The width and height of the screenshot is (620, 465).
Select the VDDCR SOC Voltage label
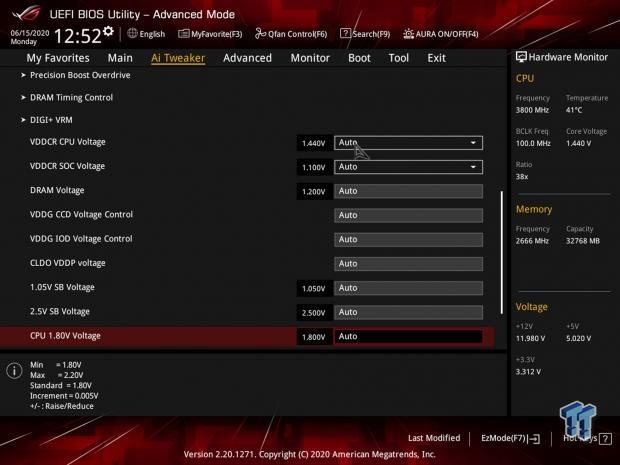tap(67, 166)
